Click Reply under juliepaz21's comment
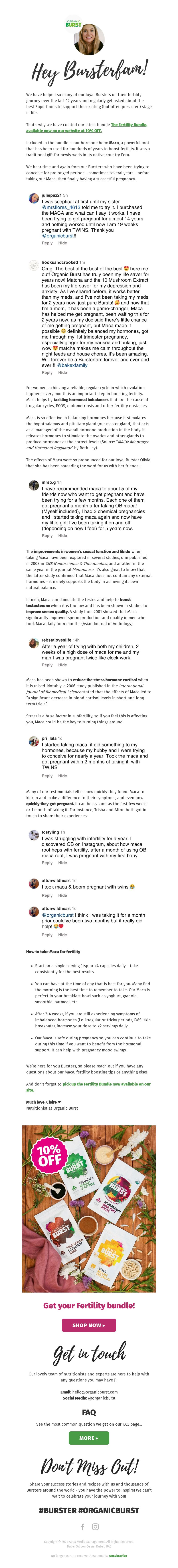The image size is (178, 1568). [47, 243]
